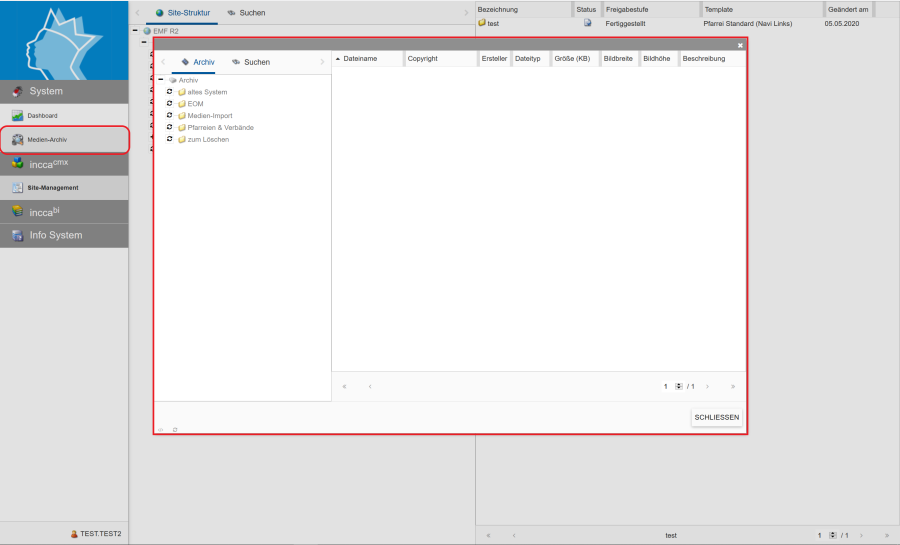Viewport: 900px width, 545px height.
Task: Click the zum Löschen folder icon
Action: click(182, 140)
